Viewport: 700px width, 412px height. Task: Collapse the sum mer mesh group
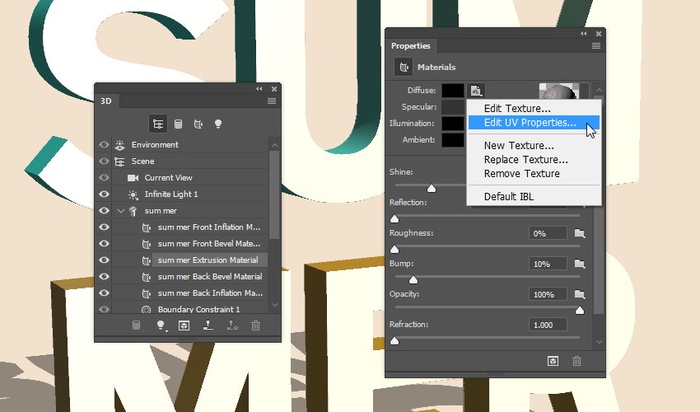pyautogui.click(x=121, y=211)
